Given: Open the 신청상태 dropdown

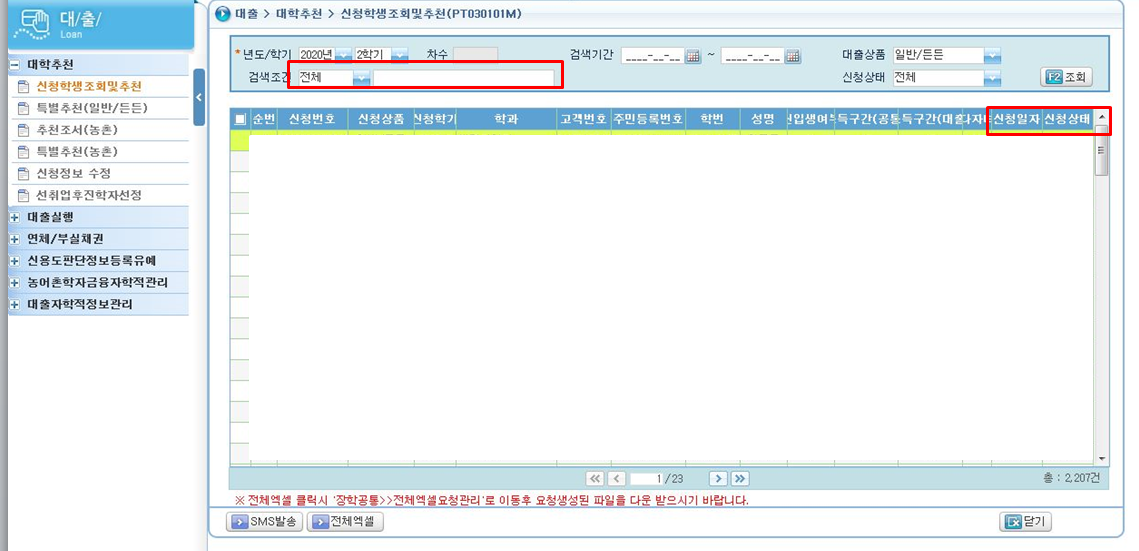Looking at the screenshot, I should tap(991, 78).
